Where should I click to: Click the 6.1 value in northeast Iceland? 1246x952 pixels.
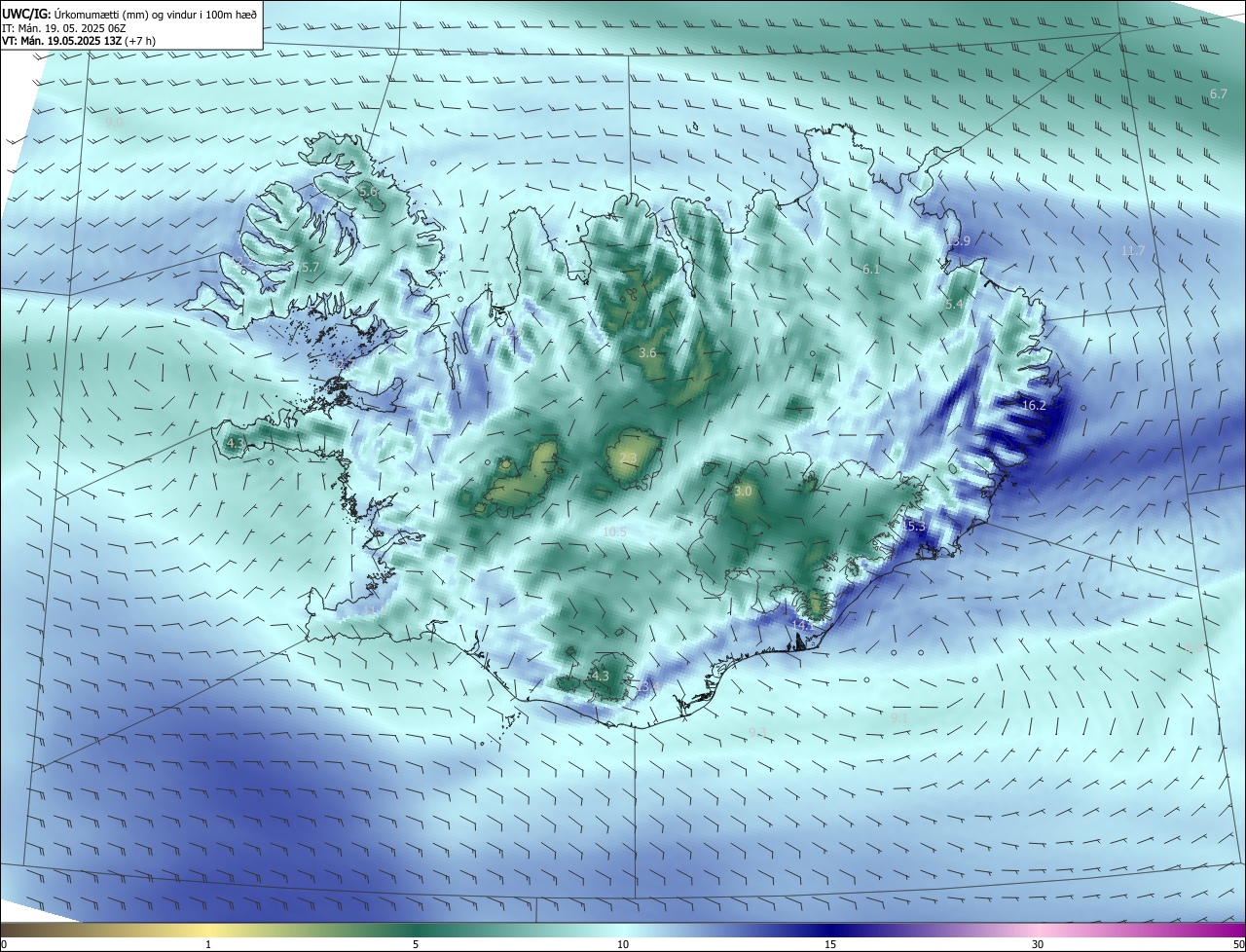(x=871, y=269)
